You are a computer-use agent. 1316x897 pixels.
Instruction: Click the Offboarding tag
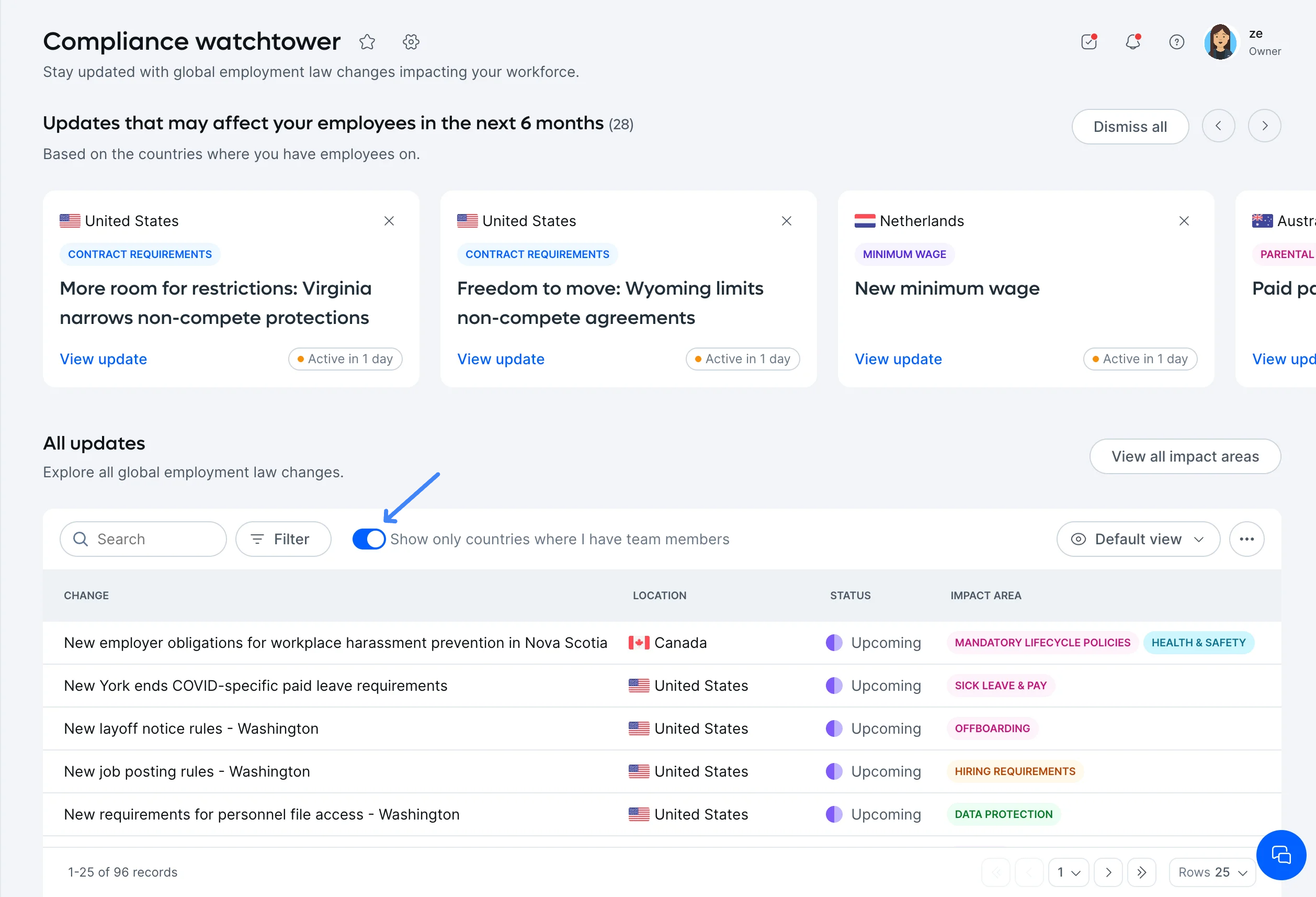992,728
